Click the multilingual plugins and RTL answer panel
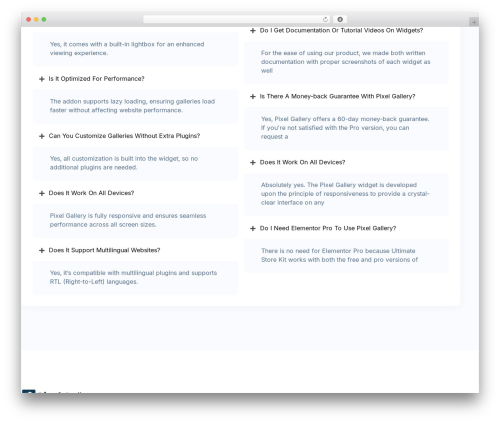Screen dimensions: 500x423 tap(135, 277)
